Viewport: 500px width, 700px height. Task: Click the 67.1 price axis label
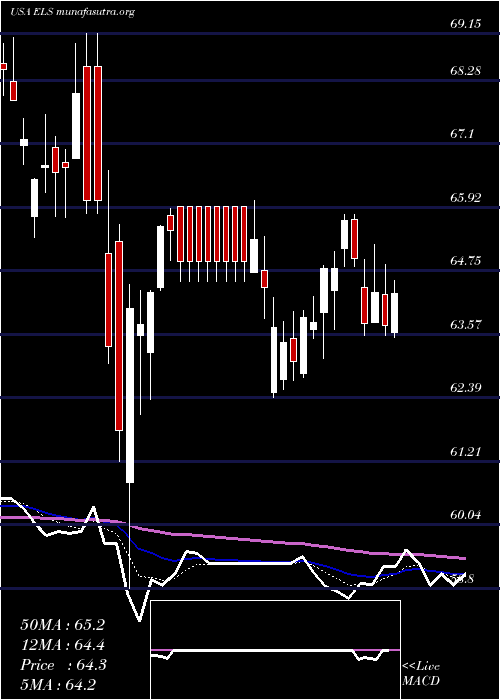[463, 134]
